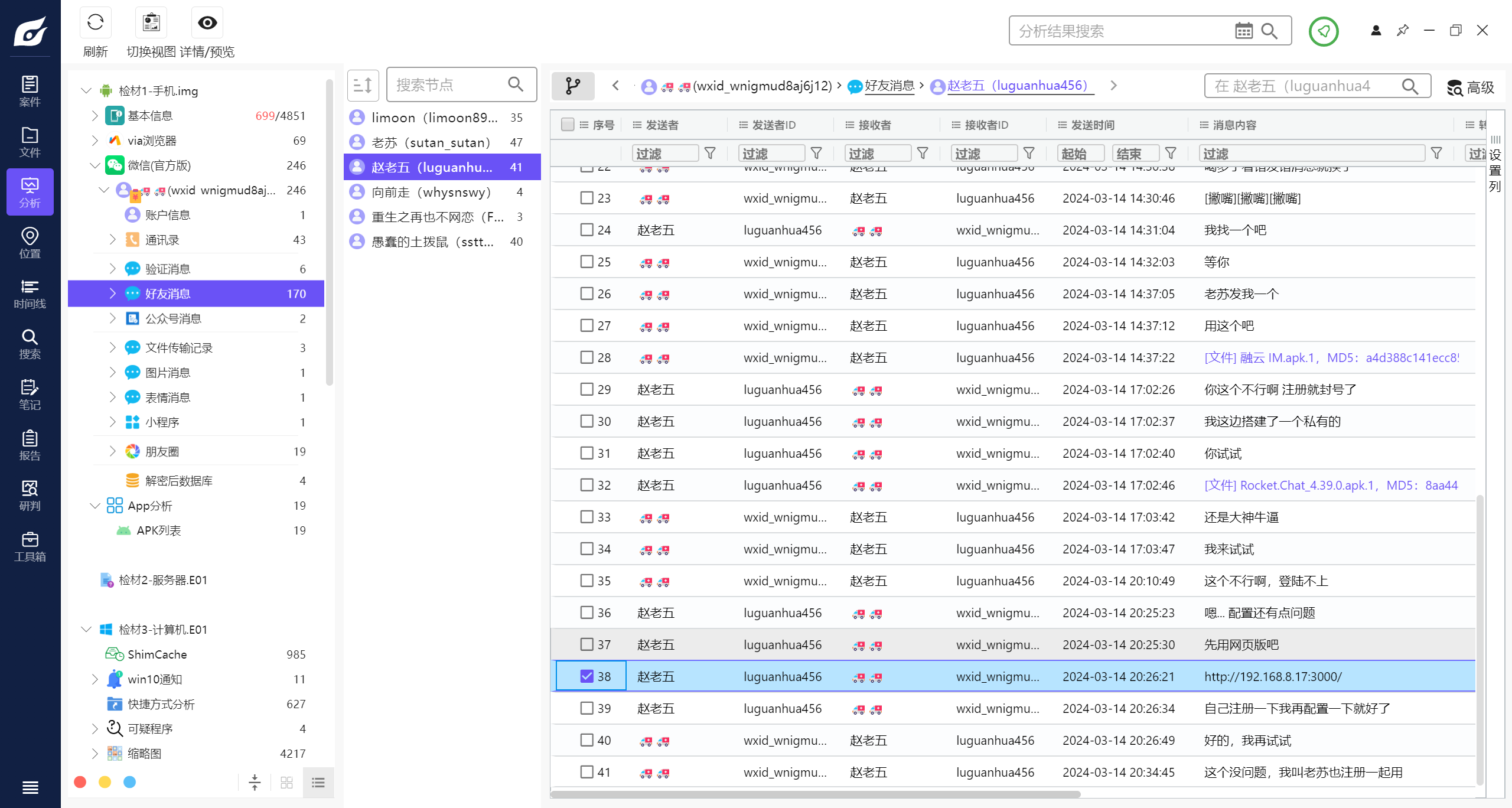Expand the 朋友圈 tree node

tap(112, 451)
